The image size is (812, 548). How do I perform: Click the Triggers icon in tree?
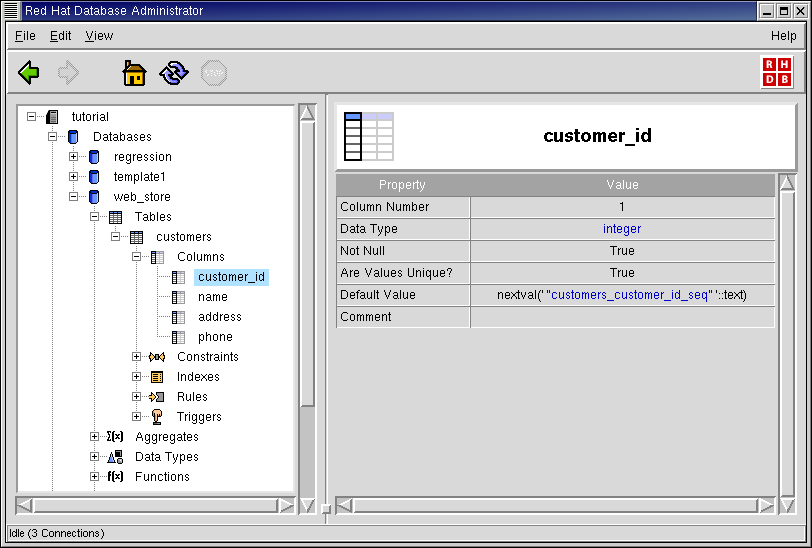157,417
